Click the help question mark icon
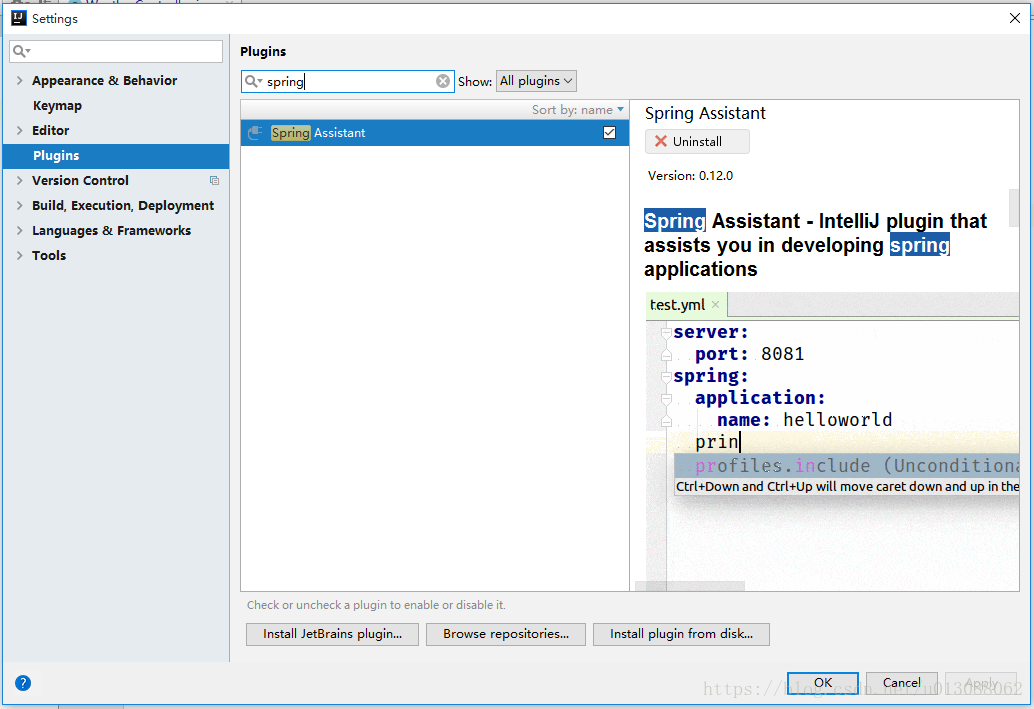The height and width of the screenshot is (709, 1034). coord(23,683)
